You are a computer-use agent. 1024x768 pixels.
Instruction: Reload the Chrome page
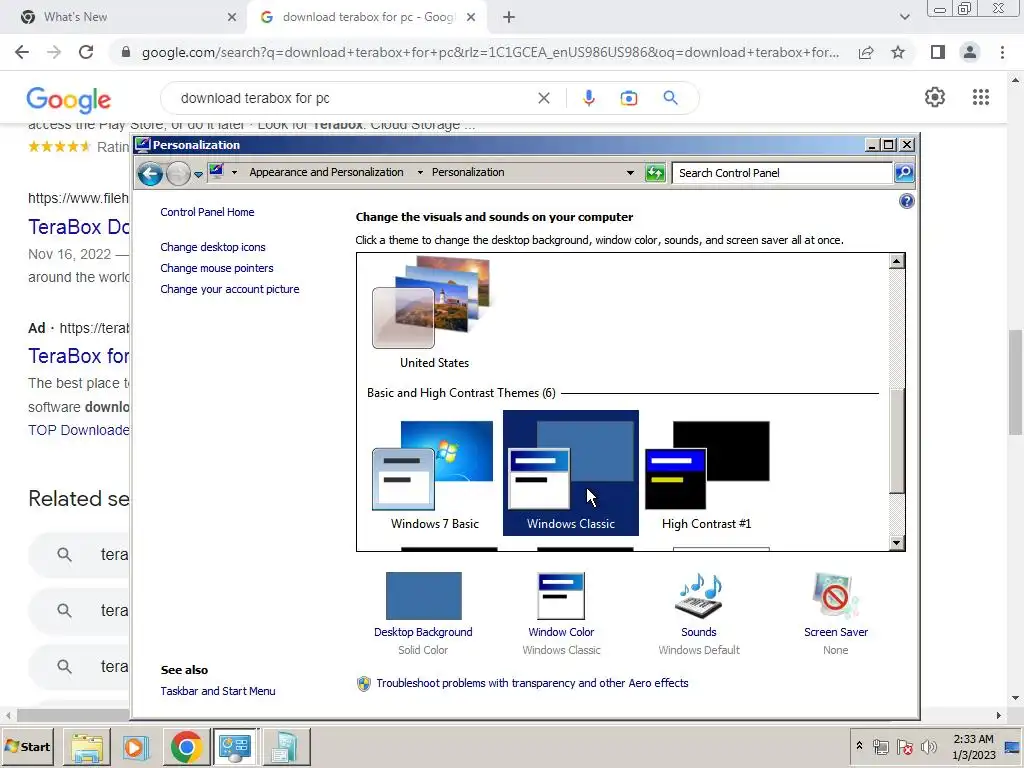[86, 52]
